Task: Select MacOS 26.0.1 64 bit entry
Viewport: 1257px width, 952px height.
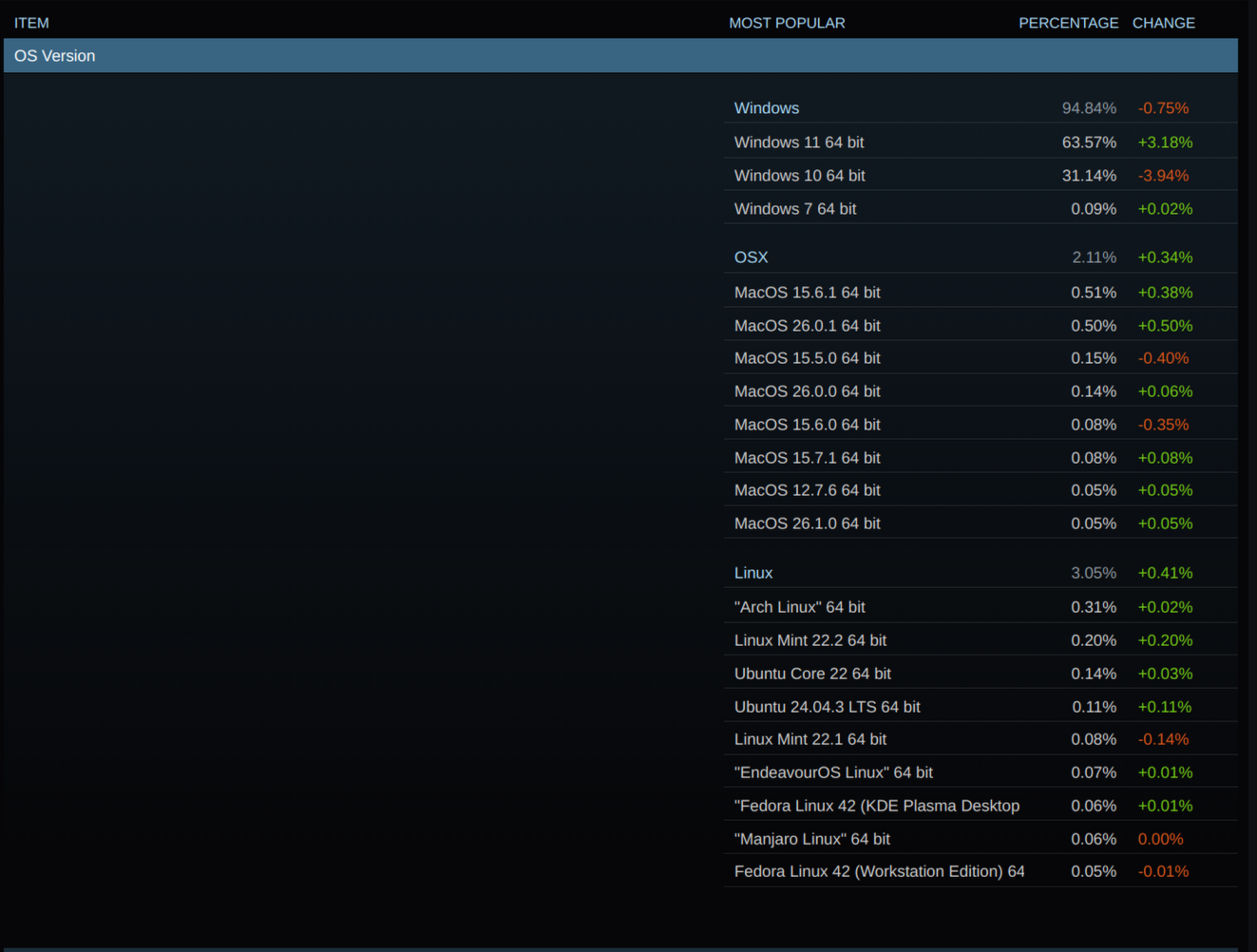Action: (x=981, y=325)
